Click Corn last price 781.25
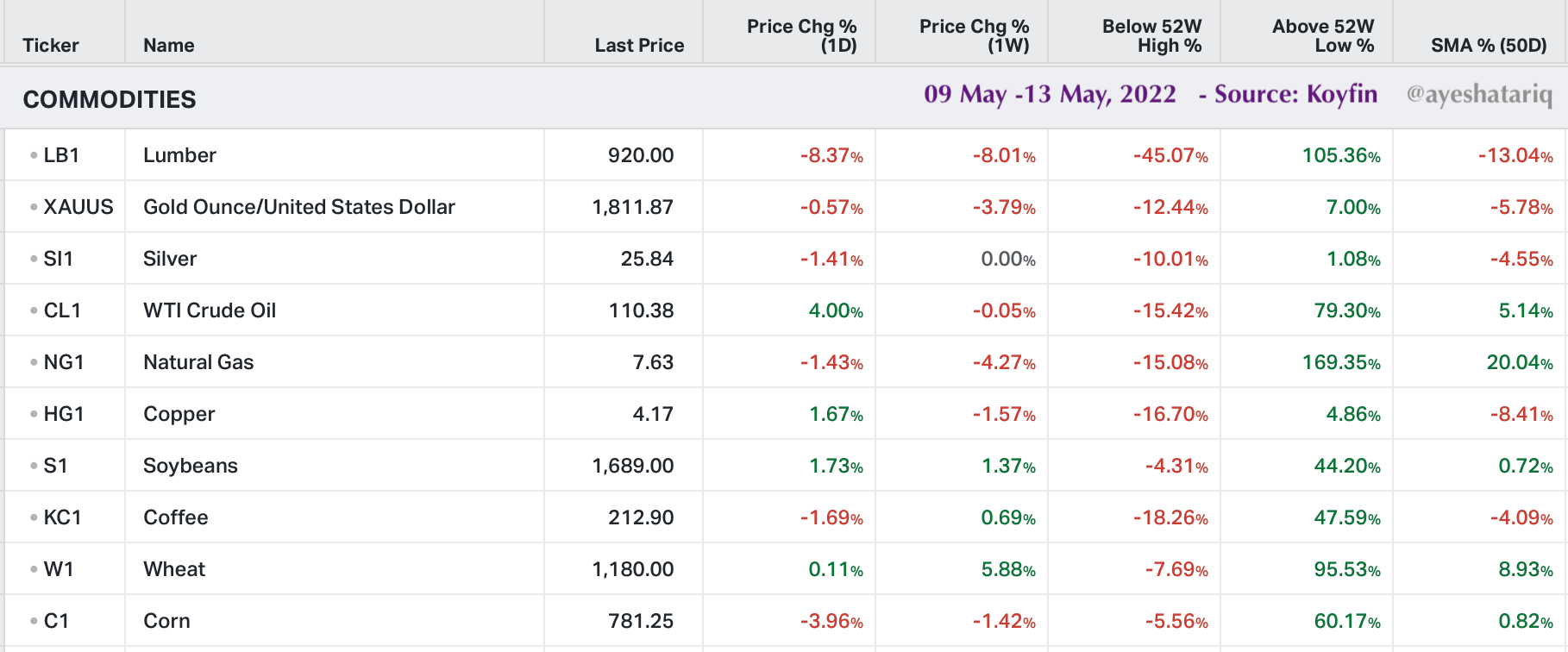This screenshot has width=1568, height=652. click(x=642, y=621)
